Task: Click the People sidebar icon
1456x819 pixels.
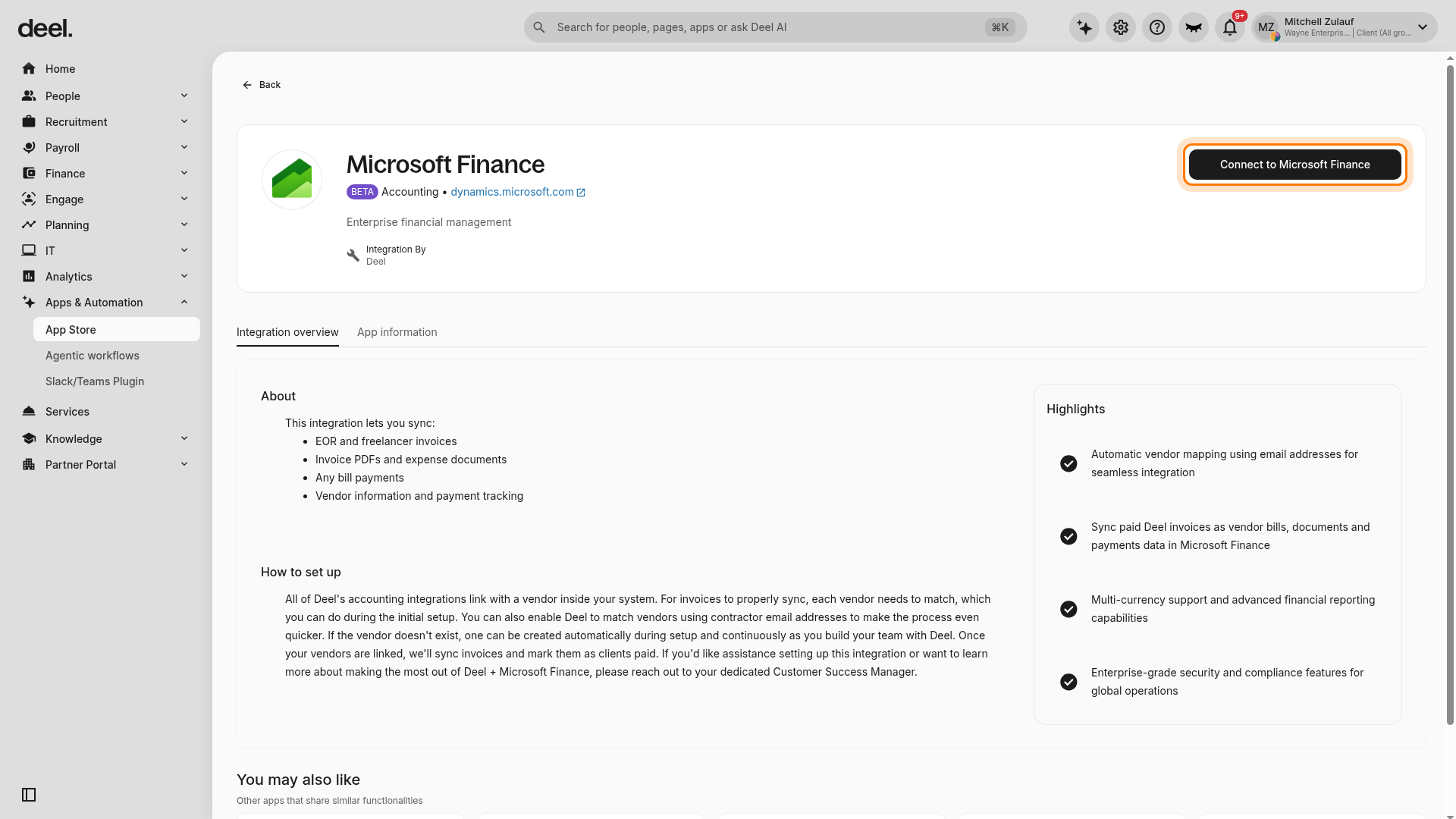Action: tap(29, 96)
